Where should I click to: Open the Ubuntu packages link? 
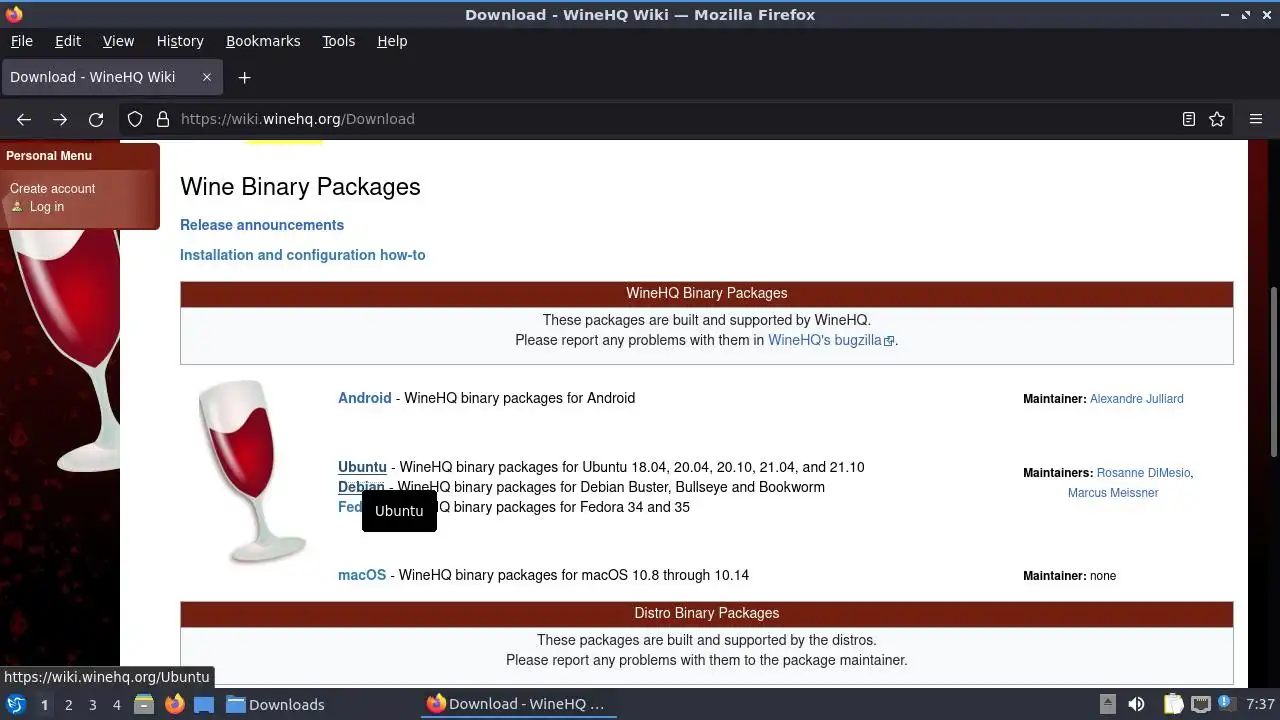362,467
